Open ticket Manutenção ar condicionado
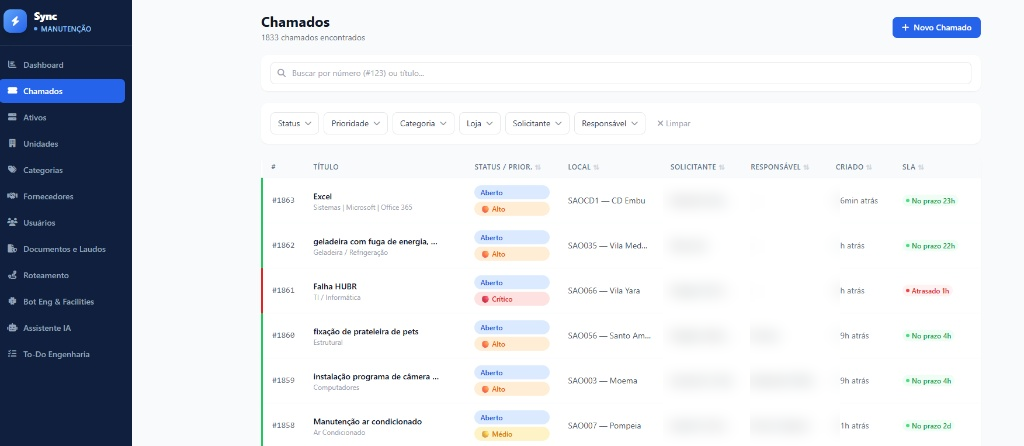This screenshot has width=1024, height=446. (368, 421)
